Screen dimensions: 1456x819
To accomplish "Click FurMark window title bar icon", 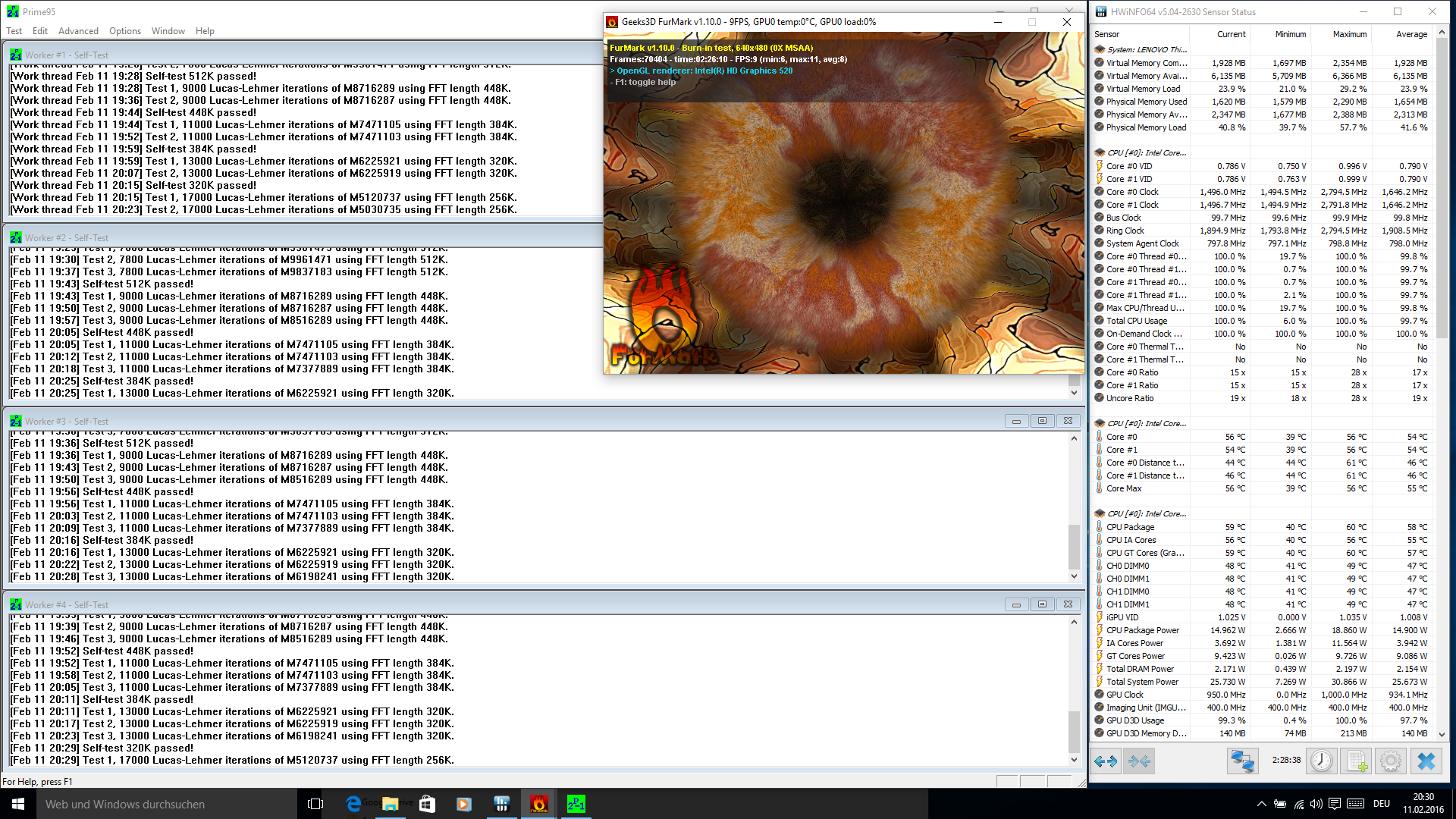I will [612, 22].
